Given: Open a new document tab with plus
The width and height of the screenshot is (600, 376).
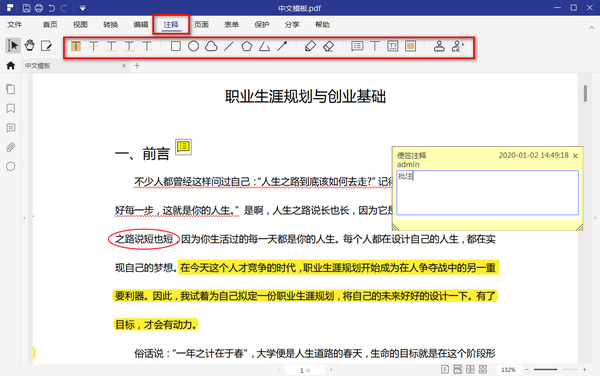Looking at the screenshot, I should [137, 66].
